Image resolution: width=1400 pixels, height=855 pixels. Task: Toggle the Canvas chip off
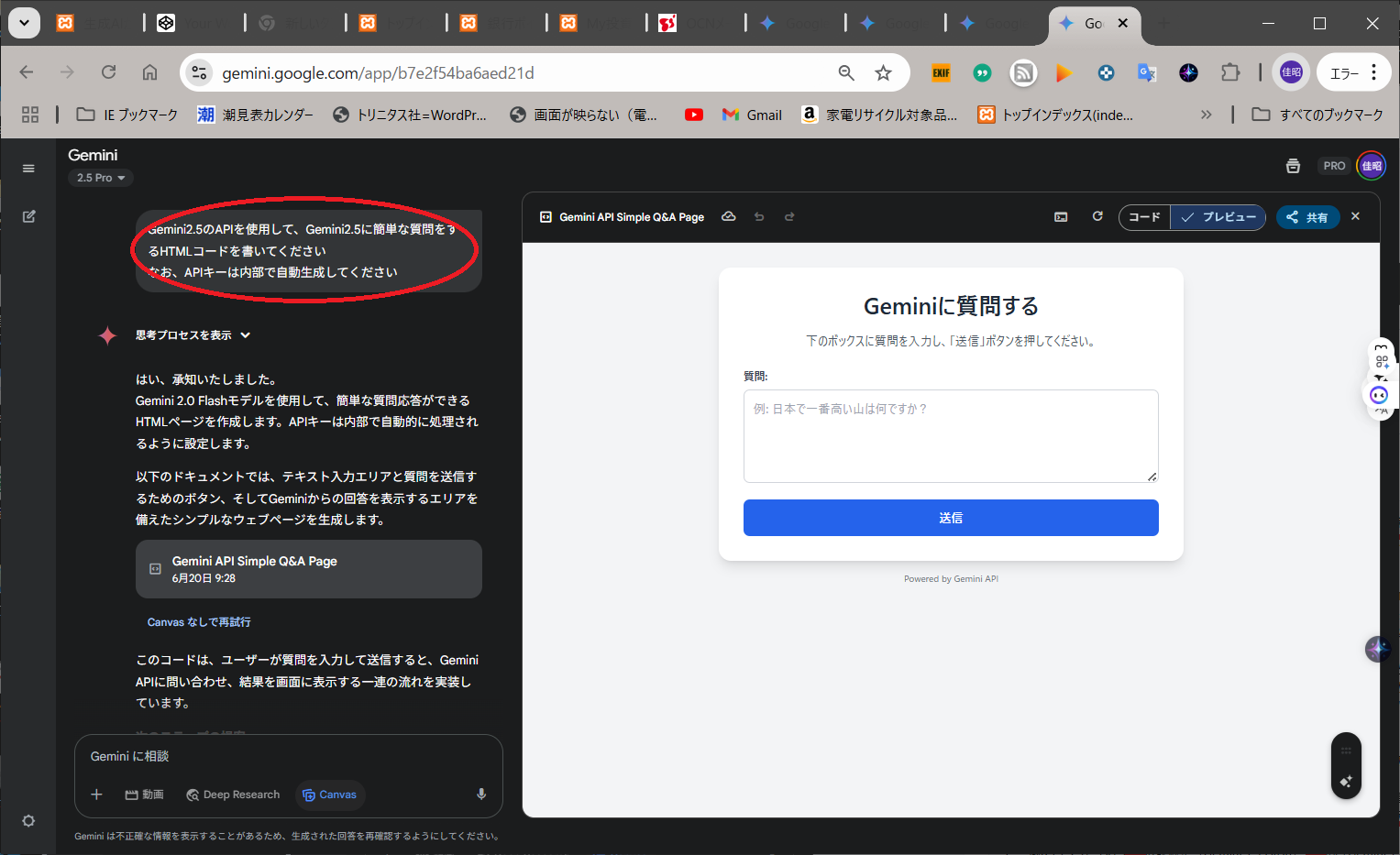329,795
